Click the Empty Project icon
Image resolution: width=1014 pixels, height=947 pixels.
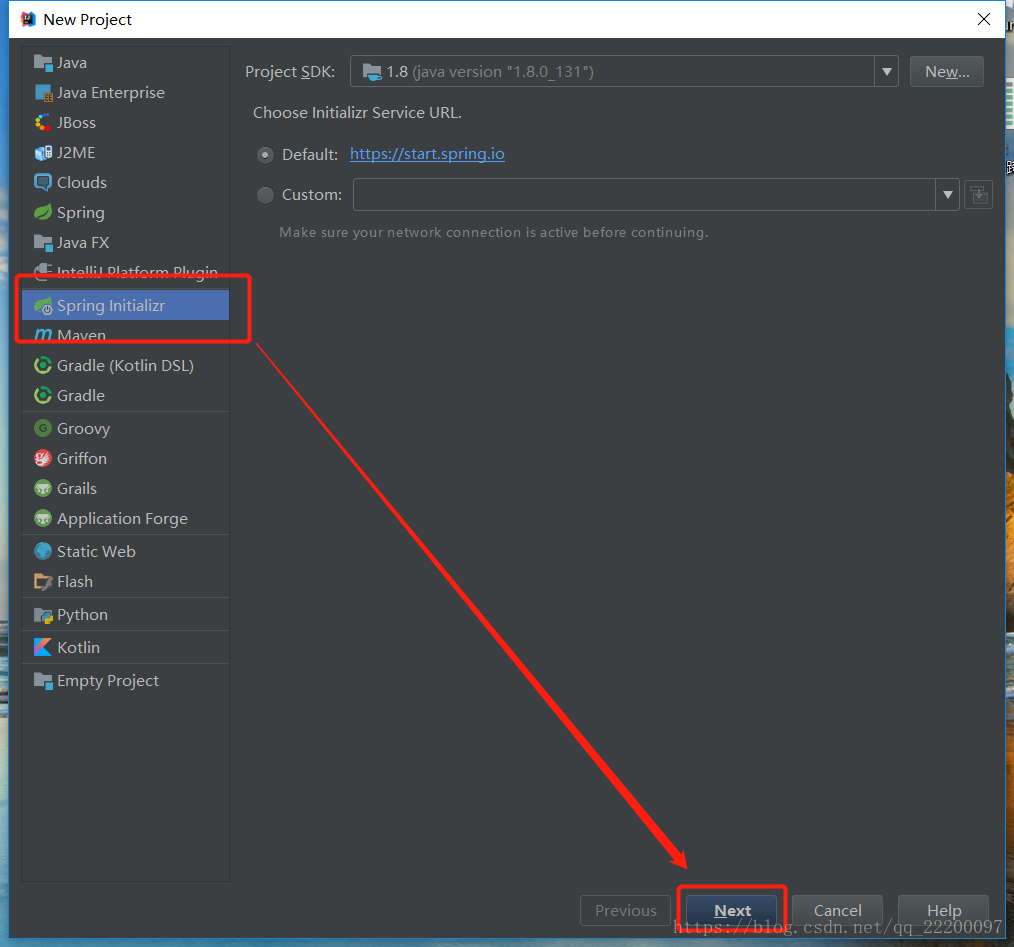point(43,680)
